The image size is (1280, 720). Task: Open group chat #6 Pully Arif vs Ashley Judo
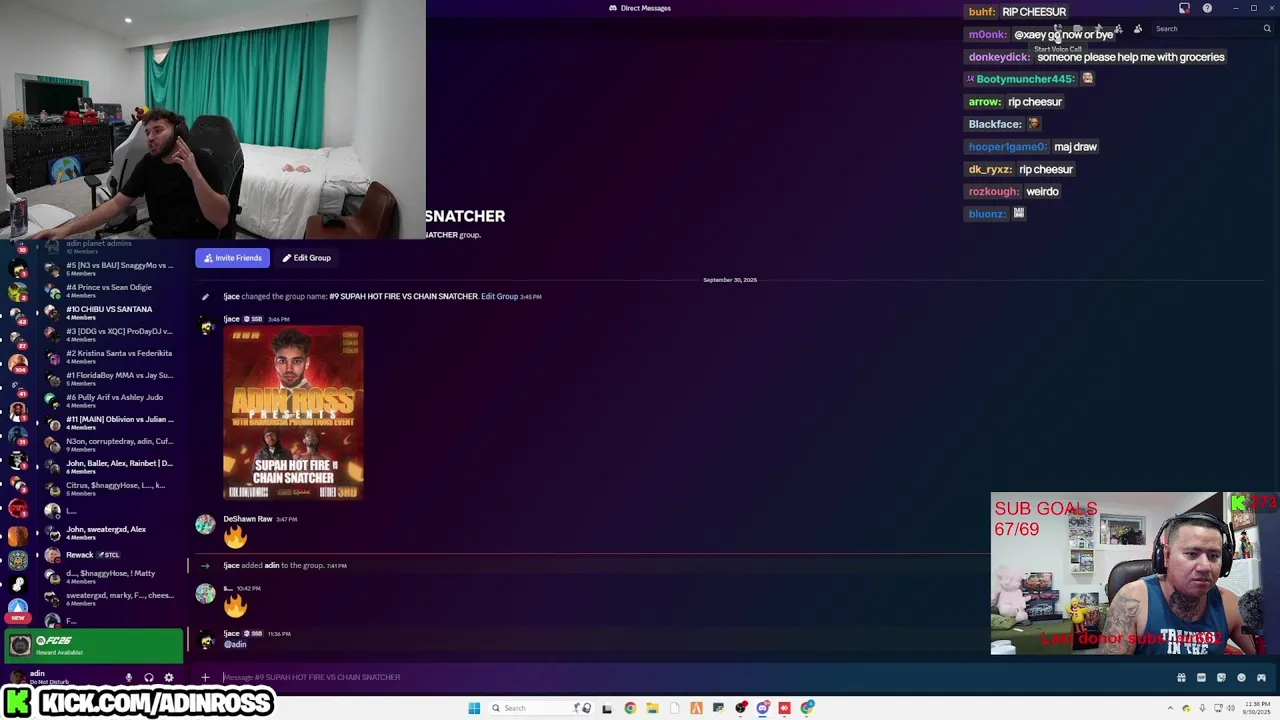click(x=110, y=401)
